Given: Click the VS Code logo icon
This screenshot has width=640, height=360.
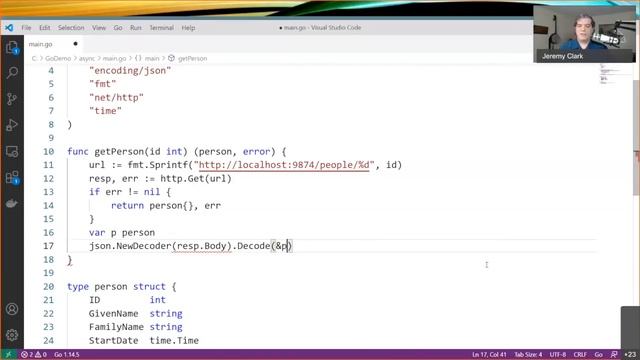Looking at the screenshot, I should (x=9, y=28).
